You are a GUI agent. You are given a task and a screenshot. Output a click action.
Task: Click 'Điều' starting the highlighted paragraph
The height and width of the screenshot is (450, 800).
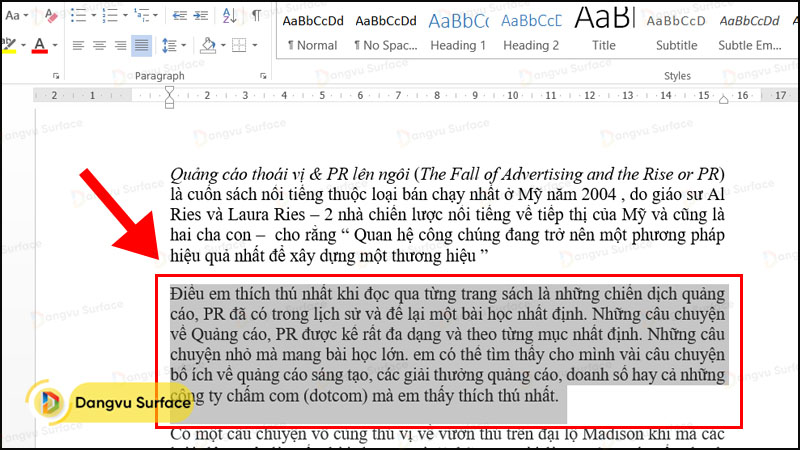(187, 294)
